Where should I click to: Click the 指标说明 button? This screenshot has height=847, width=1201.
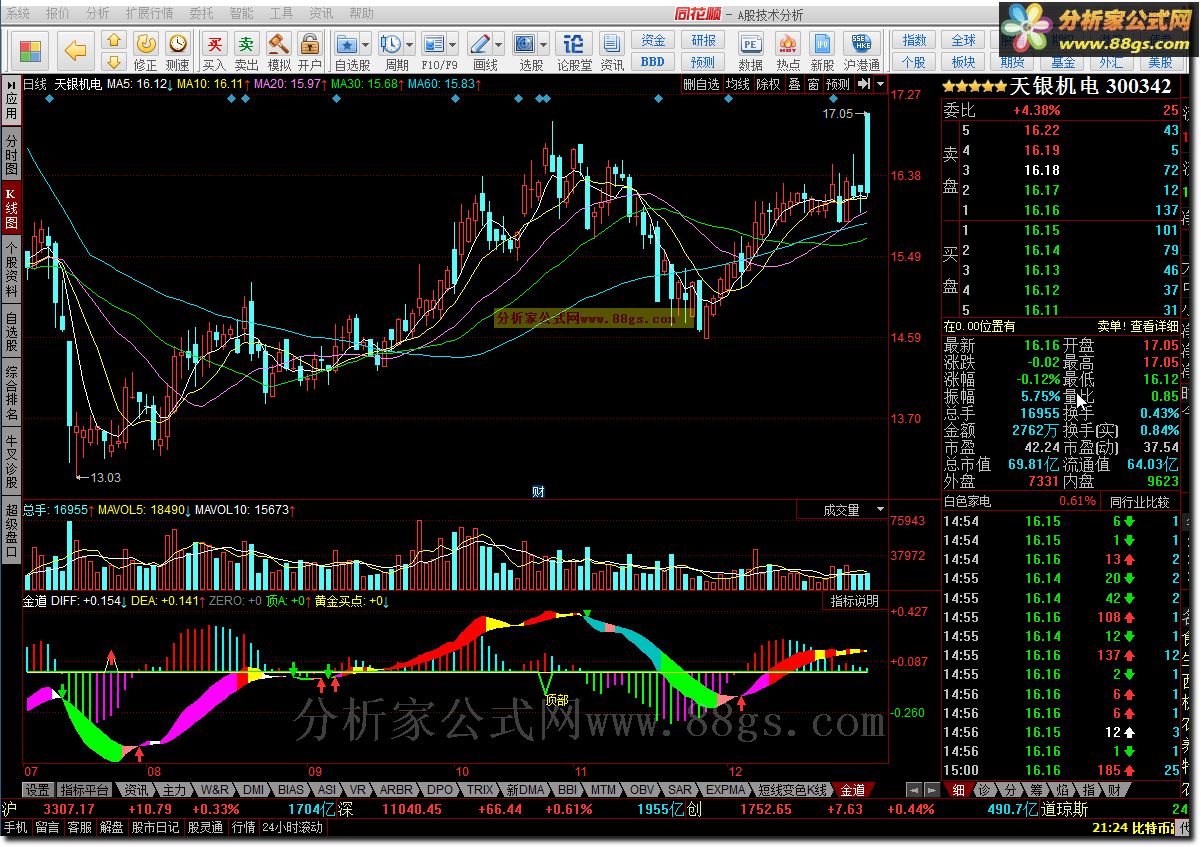click(855, 601)
